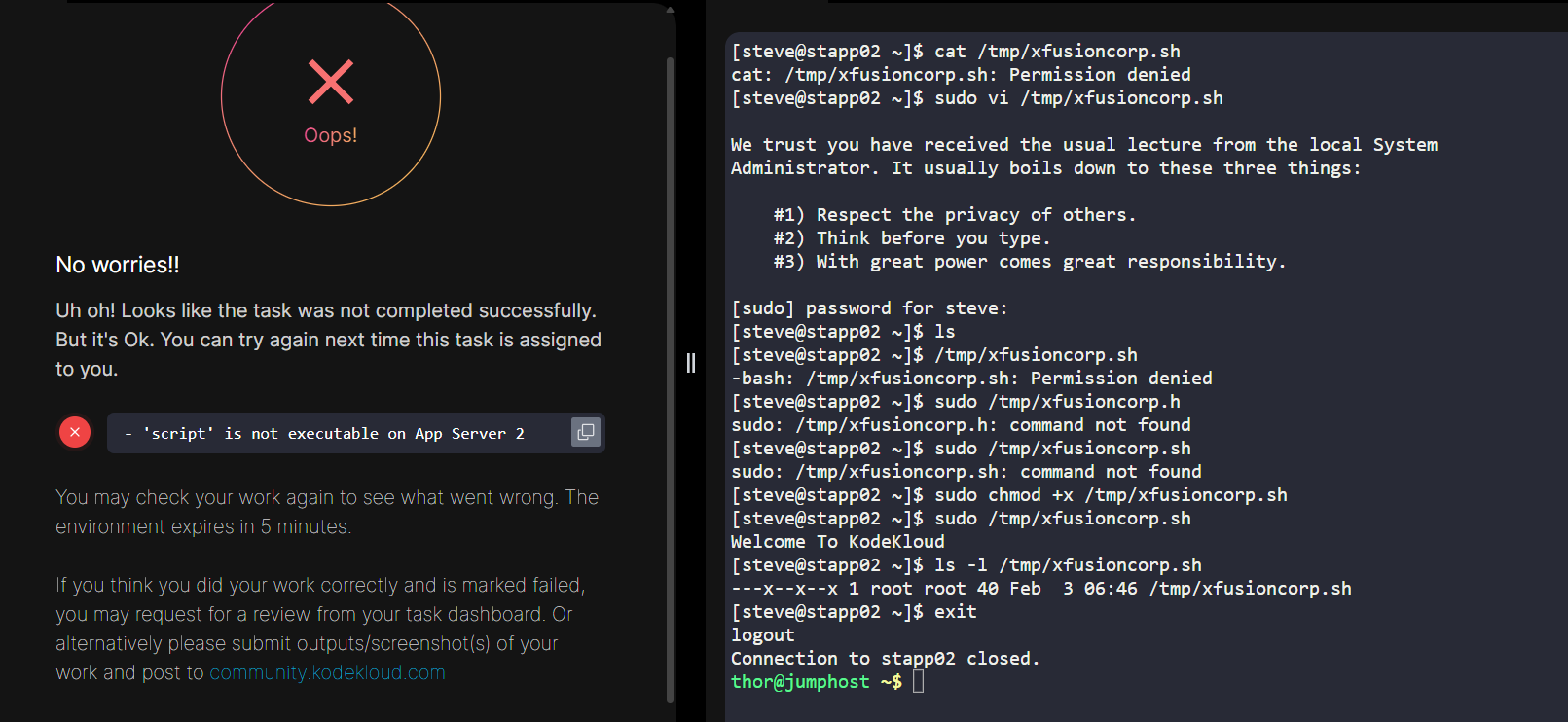Click the divider handle between the two panes

pyautogui.click(x=691, y=363)
